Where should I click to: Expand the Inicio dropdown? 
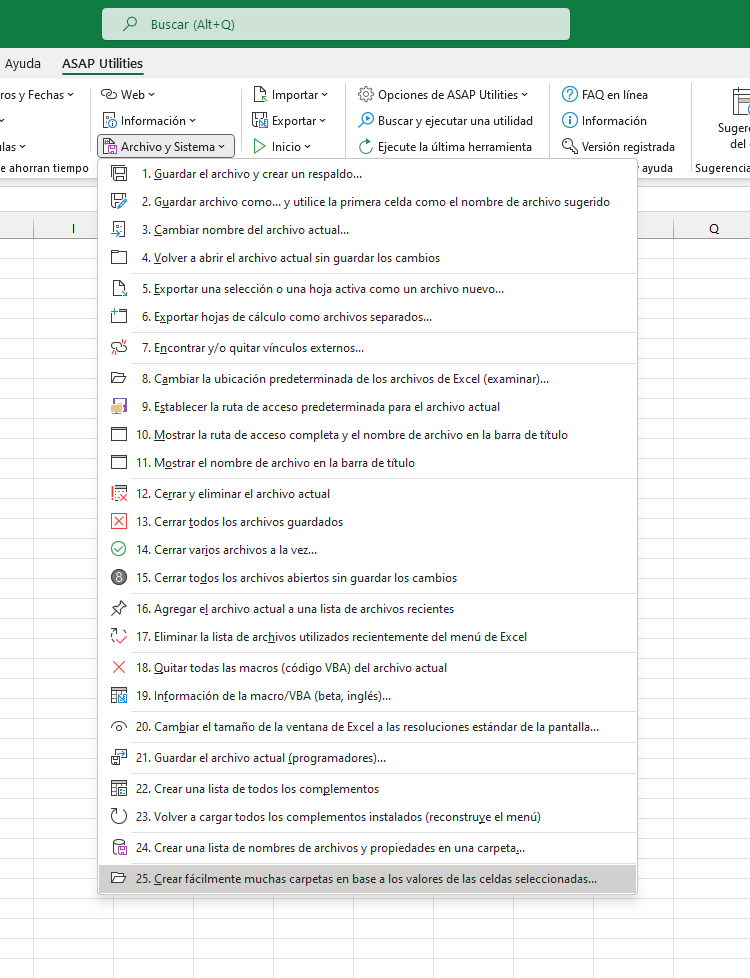tap(281, 147)
